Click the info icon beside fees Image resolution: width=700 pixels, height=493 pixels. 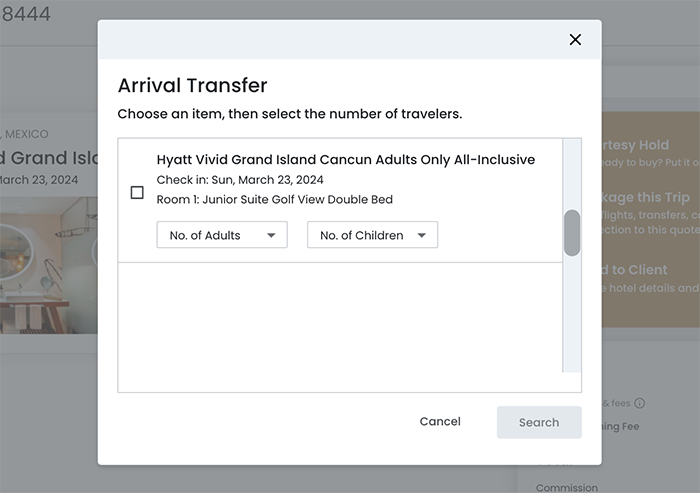point(640,403)
